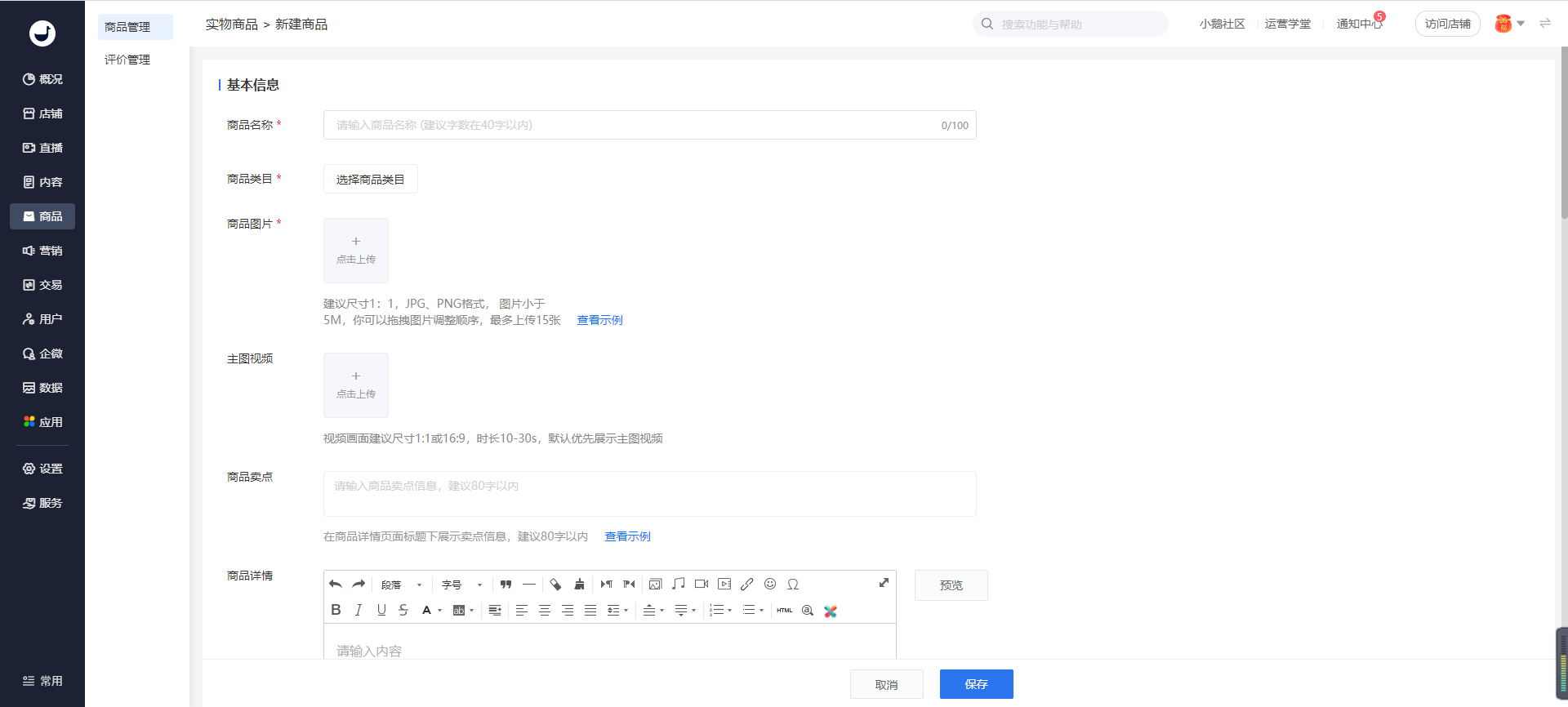The height and width of the screenshot is (707, 1568).
Task: Insert a hyperlink with the link icon
Action: point(747,585)
